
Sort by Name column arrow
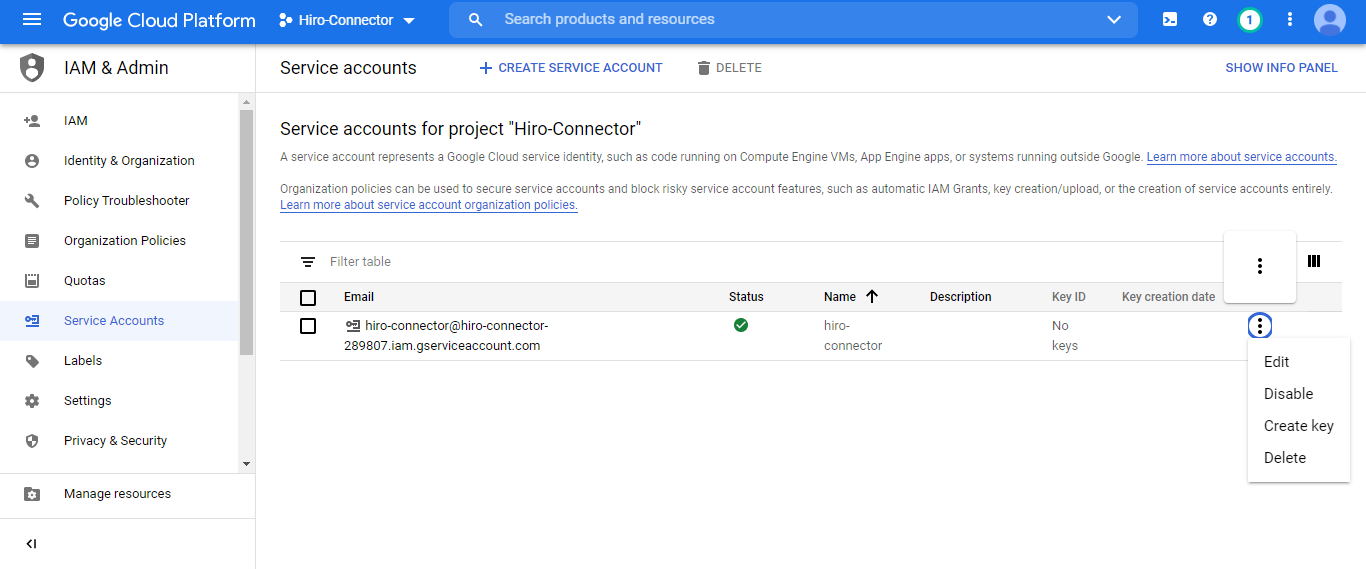tap(872, 297)
